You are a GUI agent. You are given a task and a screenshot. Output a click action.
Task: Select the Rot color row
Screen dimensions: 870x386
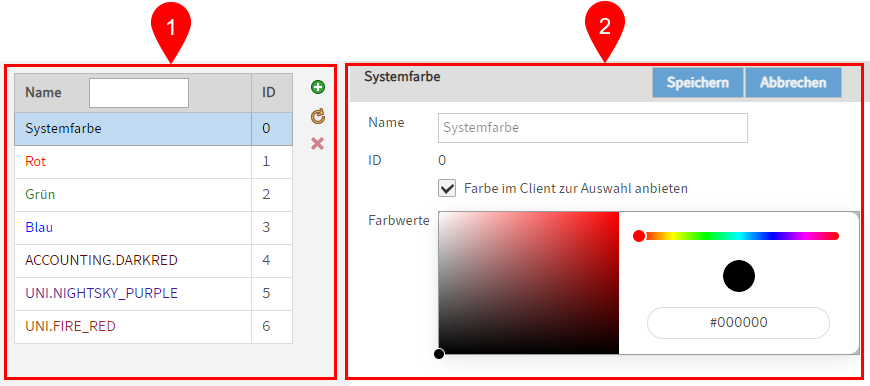coord(153,162)
